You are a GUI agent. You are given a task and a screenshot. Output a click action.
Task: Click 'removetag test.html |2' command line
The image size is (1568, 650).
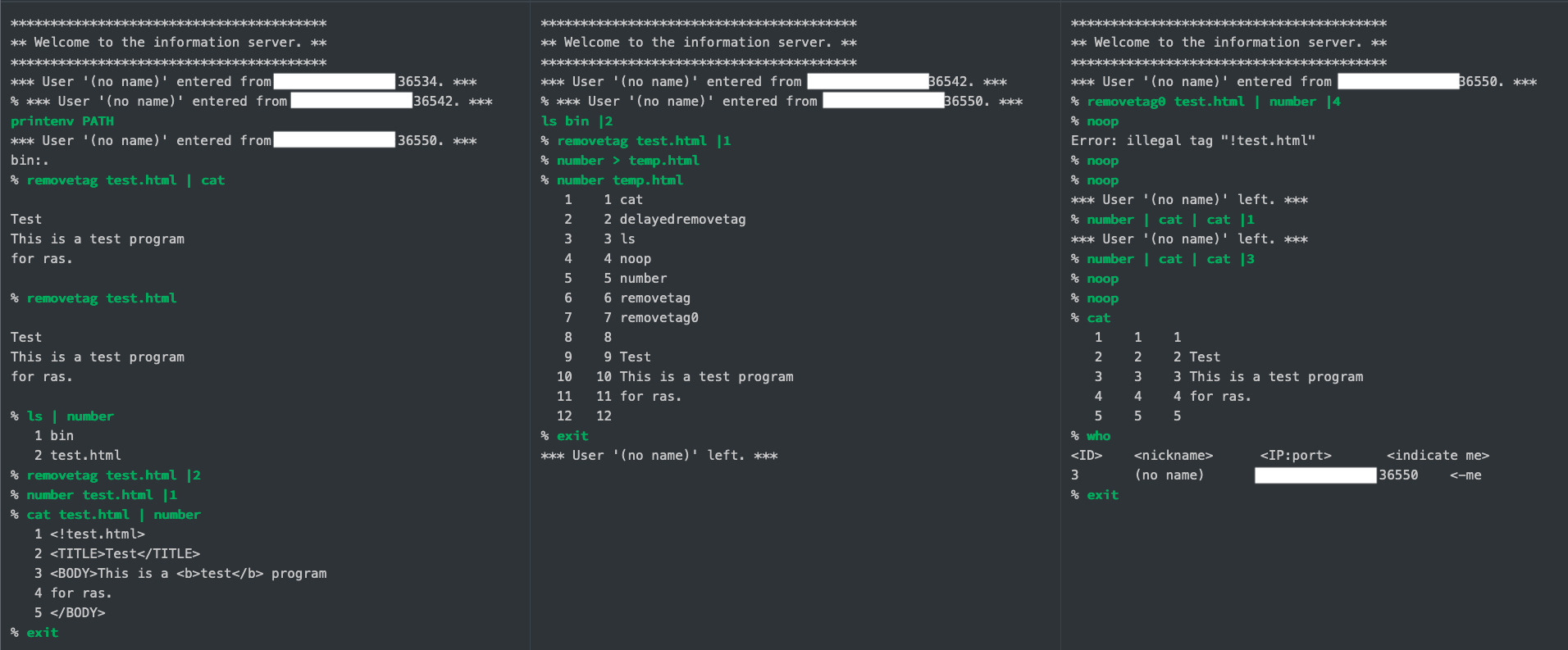114,475
